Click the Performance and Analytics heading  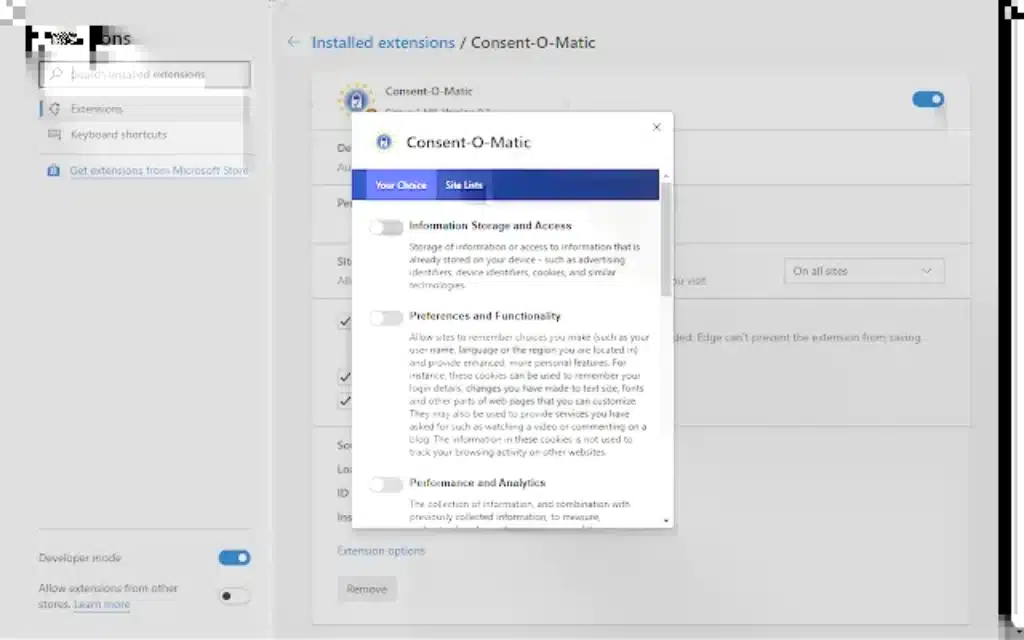click(477, 483)
